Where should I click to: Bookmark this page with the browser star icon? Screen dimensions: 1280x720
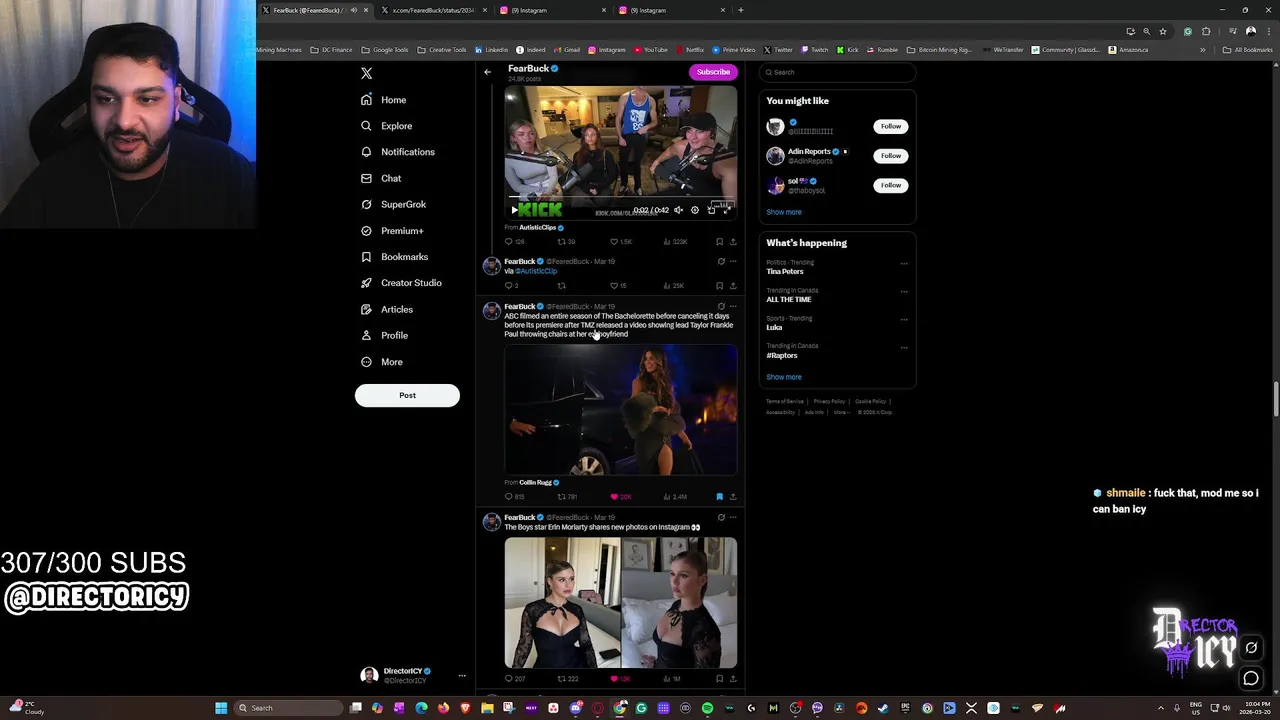(x=1162, y=31)
